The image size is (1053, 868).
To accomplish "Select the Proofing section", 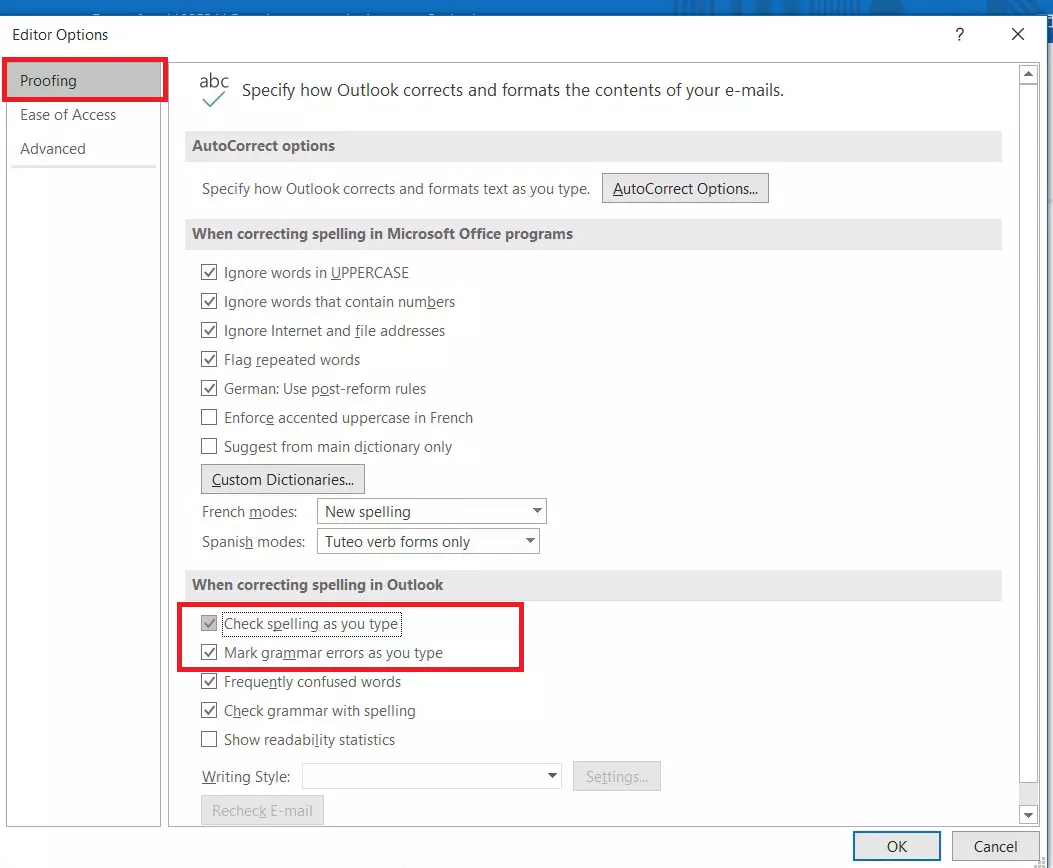I will [x=50, y=80].
